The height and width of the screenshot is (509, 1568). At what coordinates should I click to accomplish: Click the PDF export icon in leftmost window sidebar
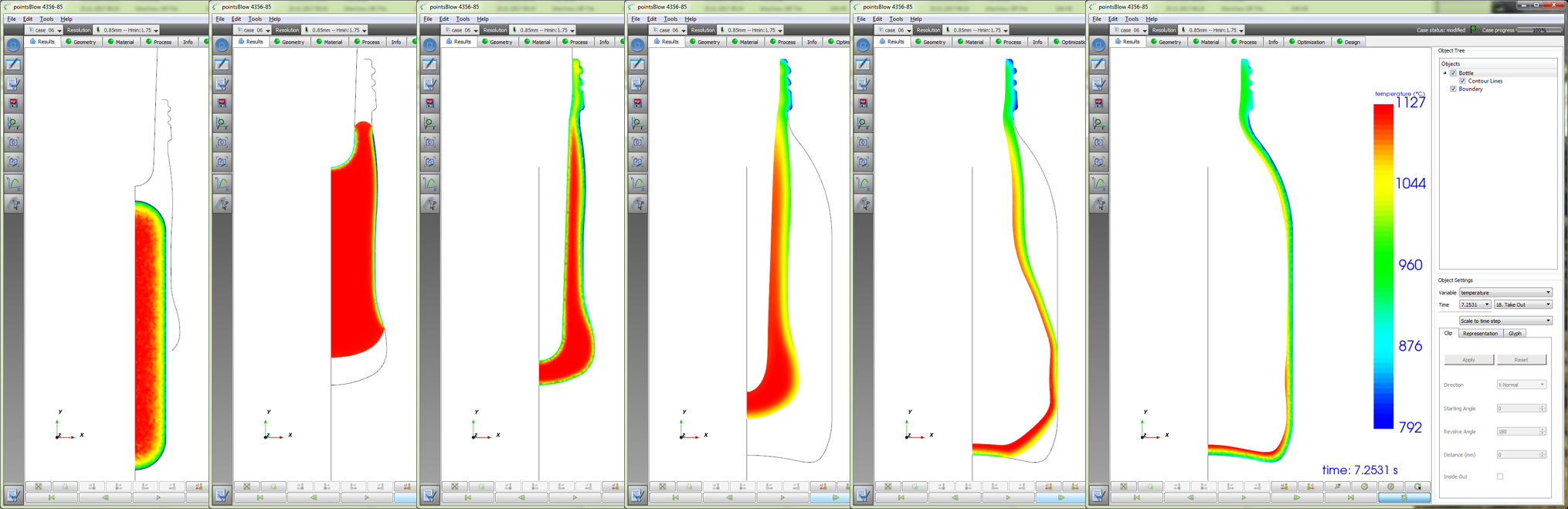point(13,103)
